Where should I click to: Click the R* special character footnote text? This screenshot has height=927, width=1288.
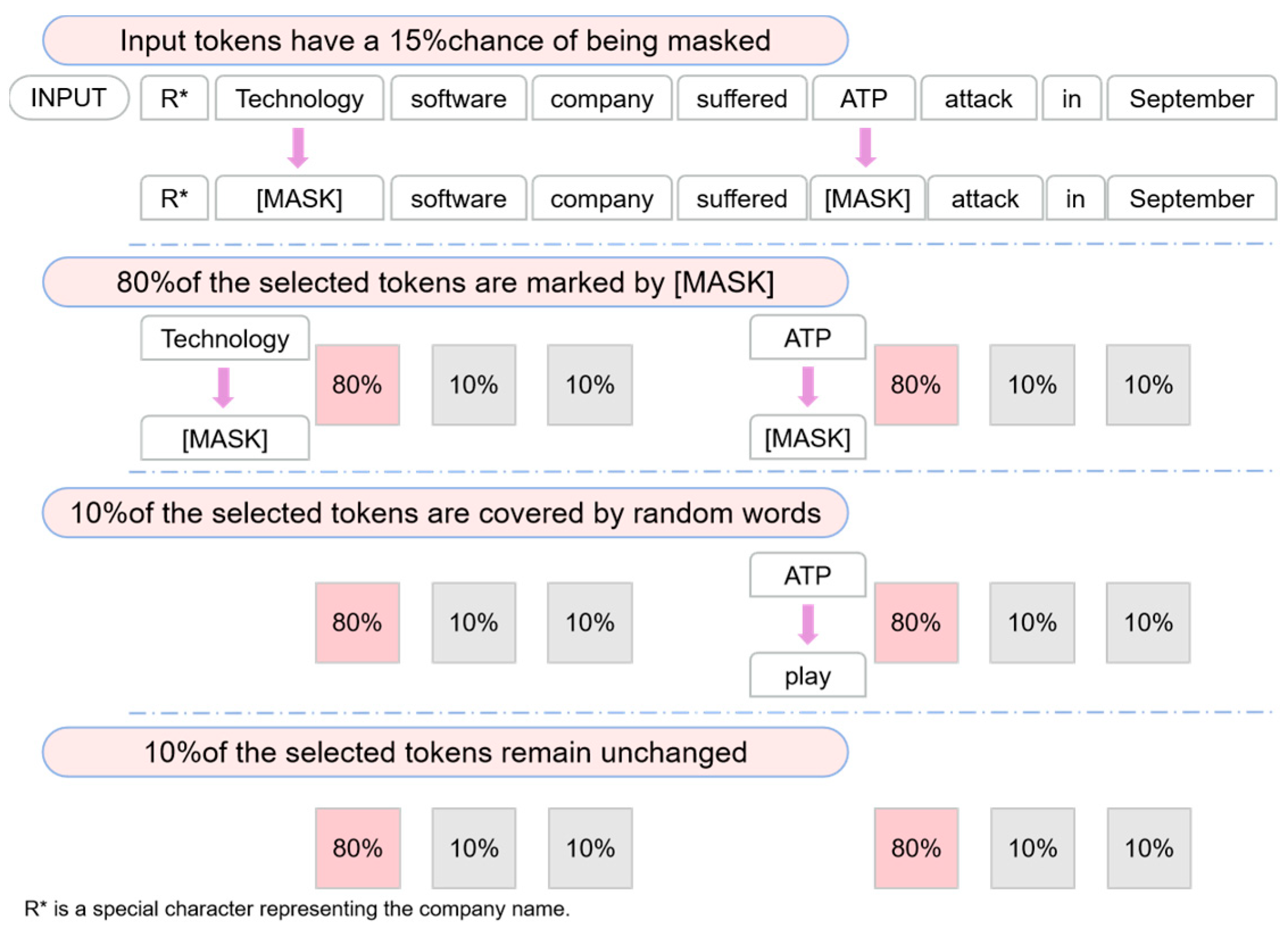click(297, 909)
